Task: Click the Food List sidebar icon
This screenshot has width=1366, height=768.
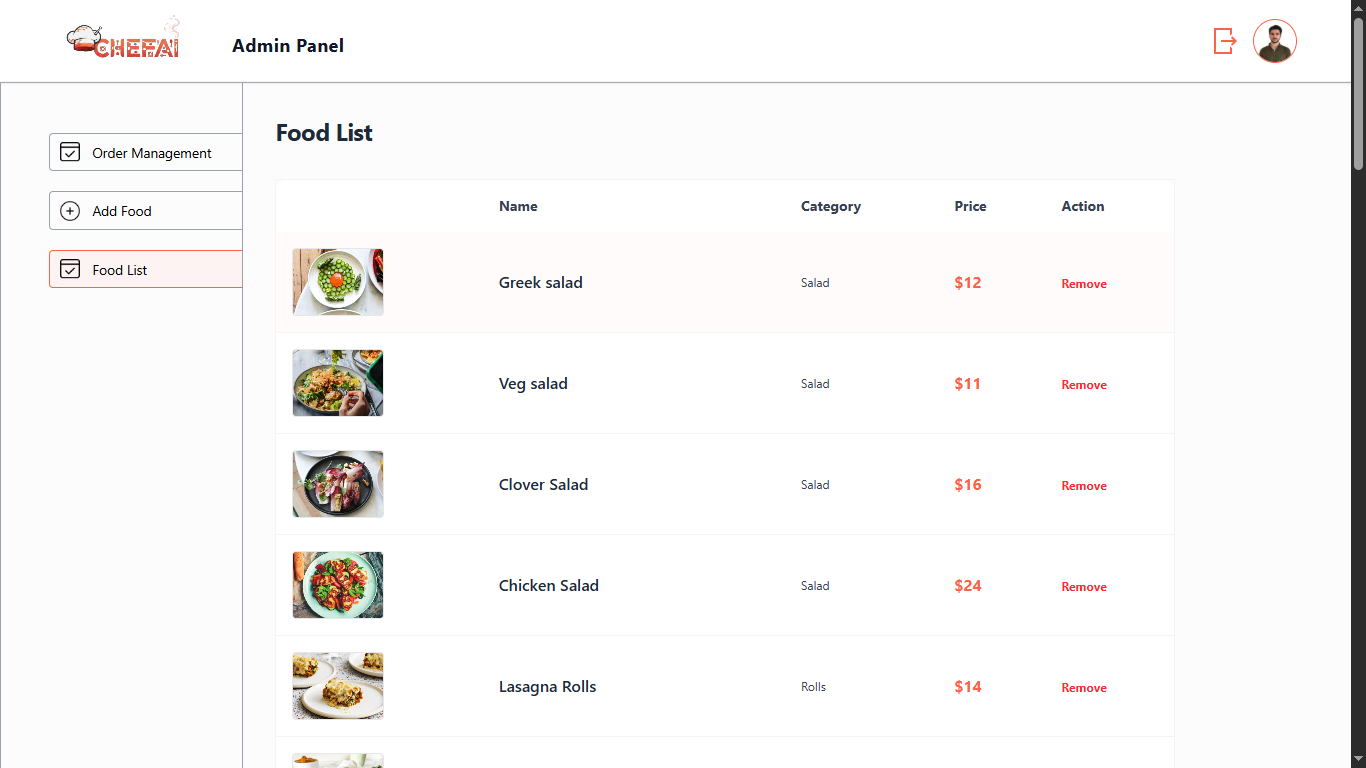Action: (70, 269)
